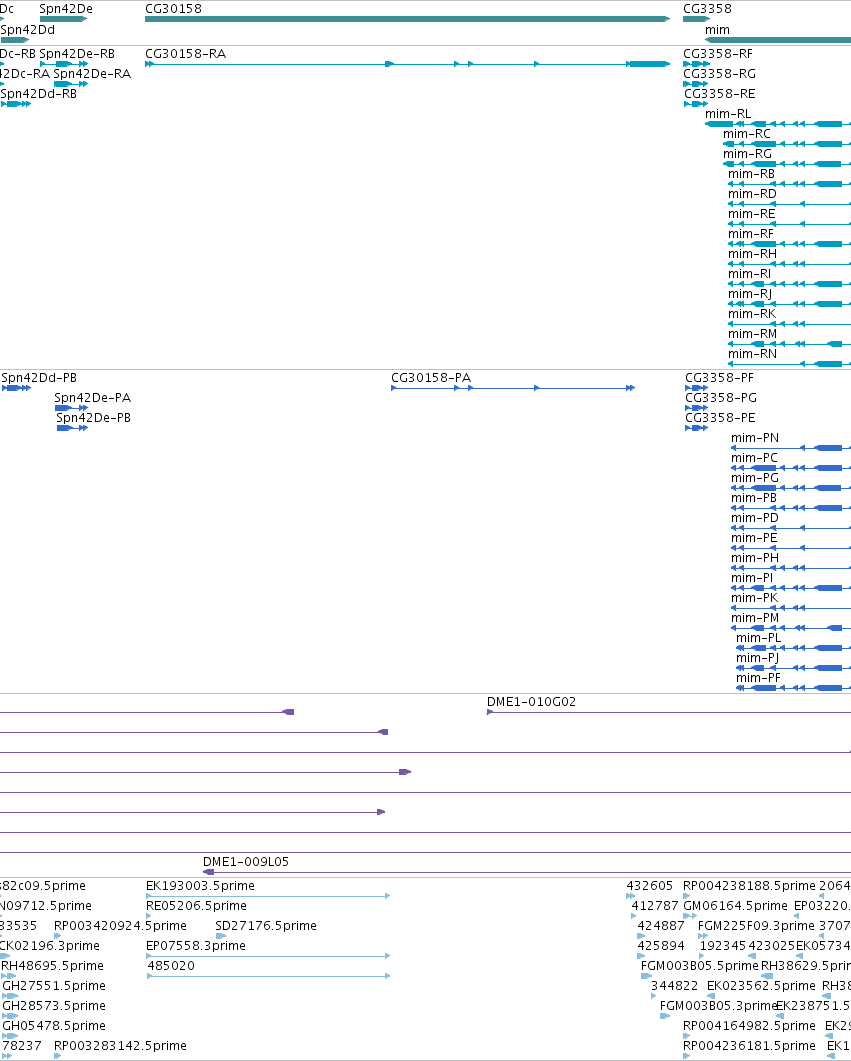Image resolution: width=851 pixels, height=1061 pixels.
Task: Select the mim gene label
Action: coord(717,30)
